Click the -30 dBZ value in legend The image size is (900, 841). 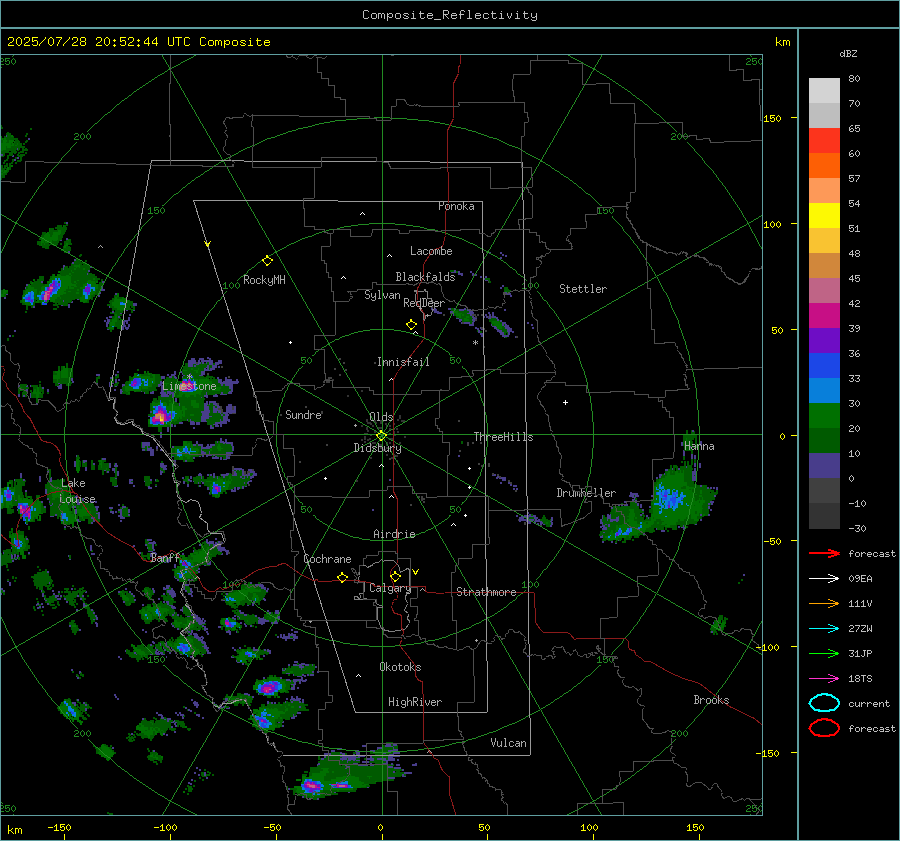(x=857, y=528)
